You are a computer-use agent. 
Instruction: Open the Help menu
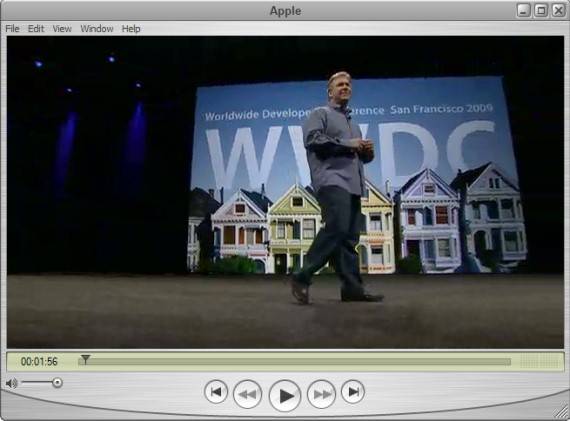pos(131,29)
